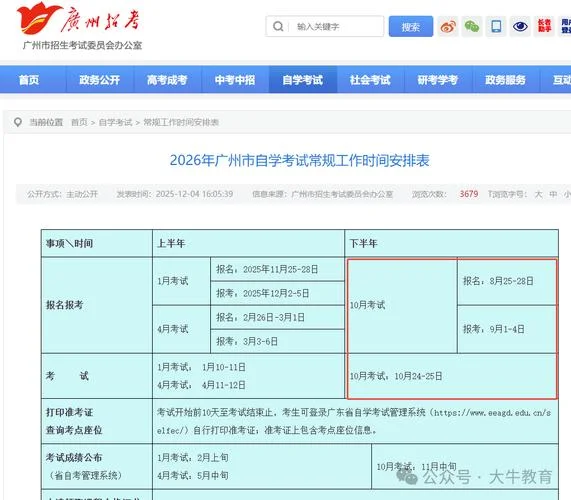Click the blue 搜索 button
Screen dimensions: 571x500
coord(411,26)
